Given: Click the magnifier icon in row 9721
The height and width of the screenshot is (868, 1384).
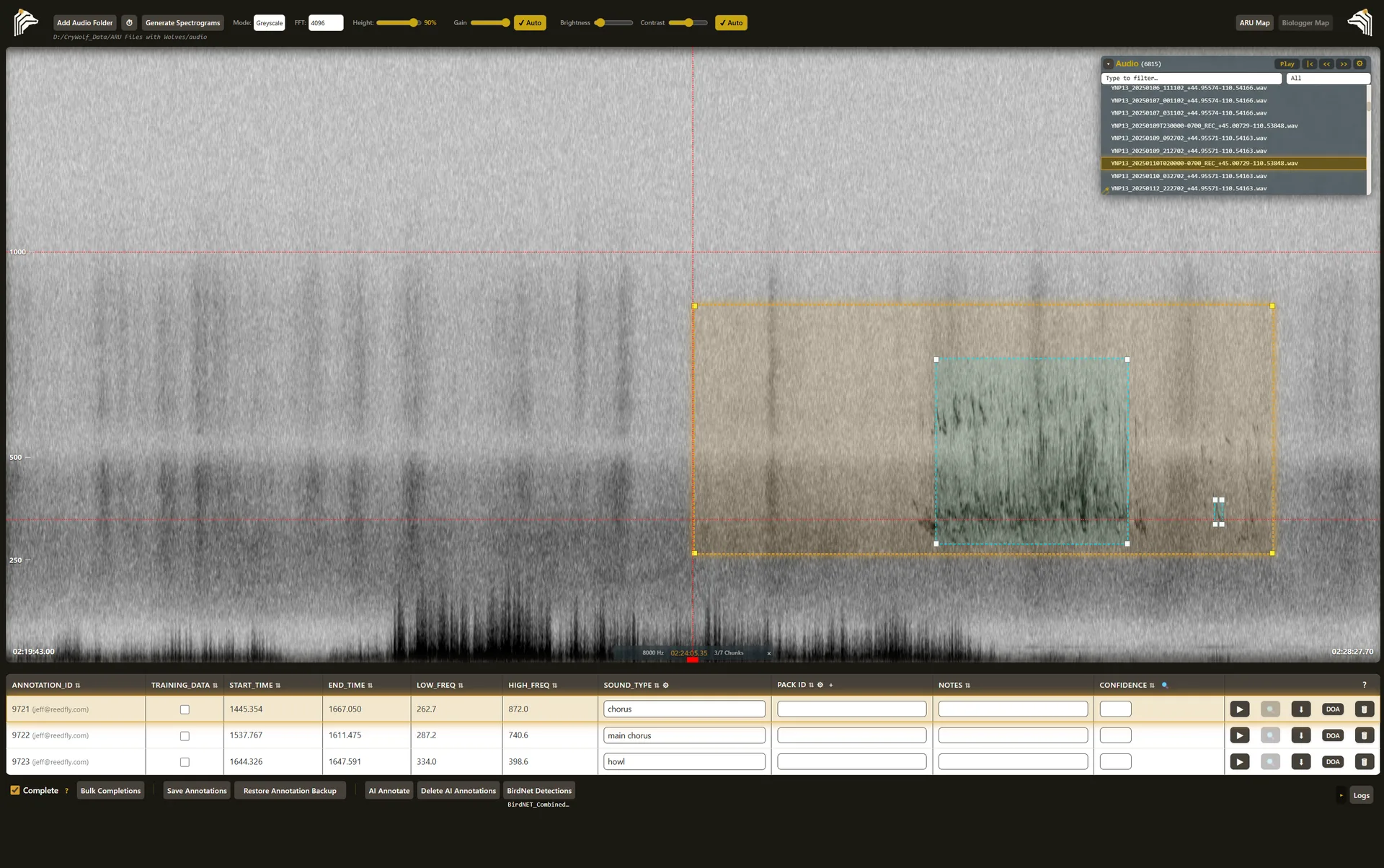Looking at the screenshot, I should tap(1270, 709).
